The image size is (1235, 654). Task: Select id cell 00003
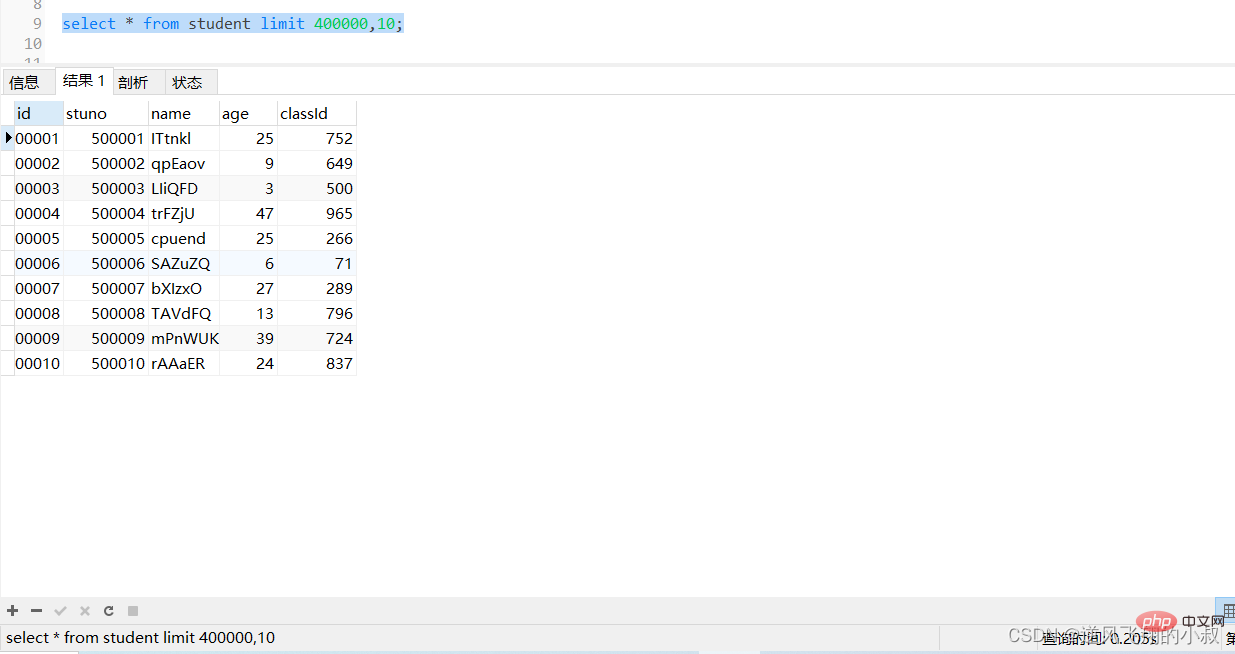coord(39,188)
